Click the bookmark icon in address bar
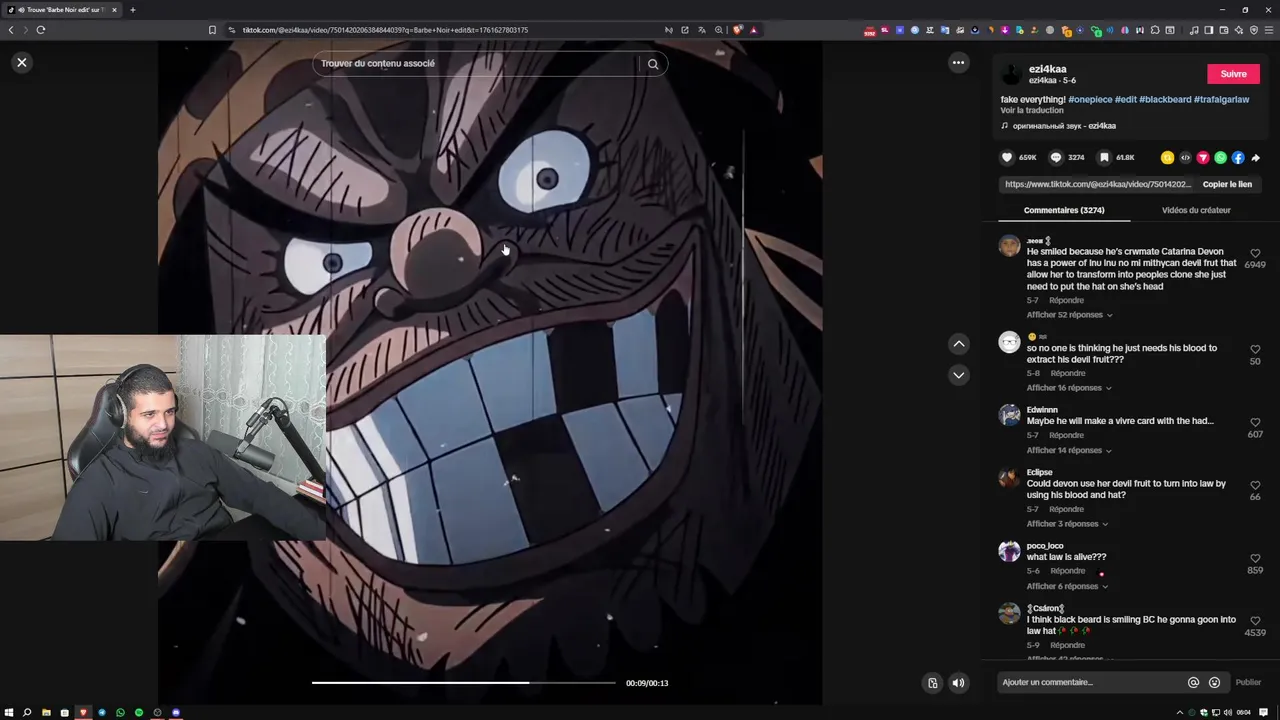The width and height of the screenshot is (1280, 720). pos(212,30)
